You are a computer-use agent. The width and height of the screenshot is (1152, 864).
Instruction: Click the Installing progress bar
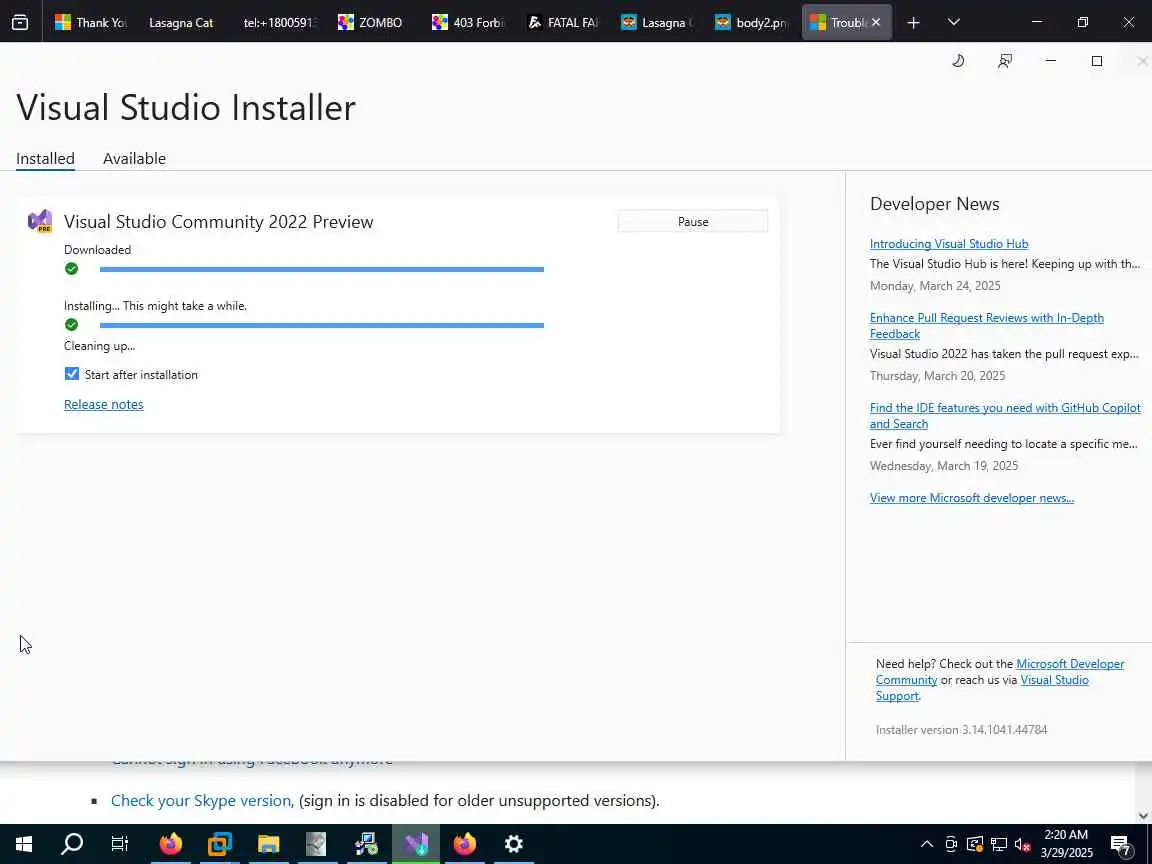[322, 325]
